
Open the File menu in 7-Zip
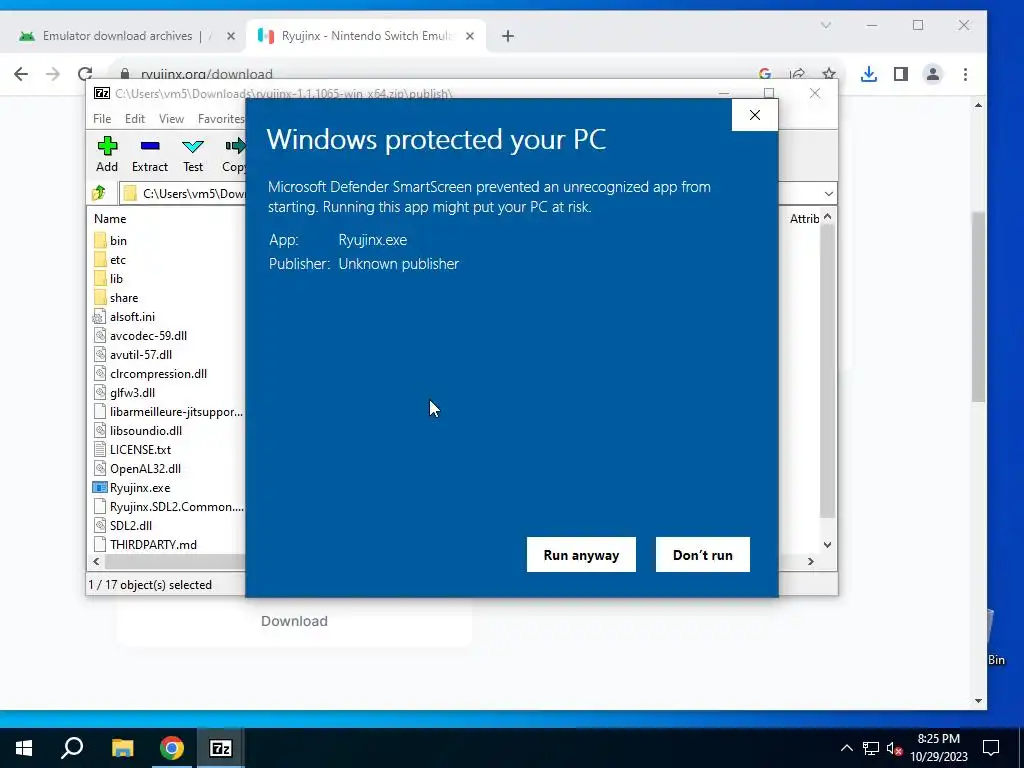[x=102, y=118]
